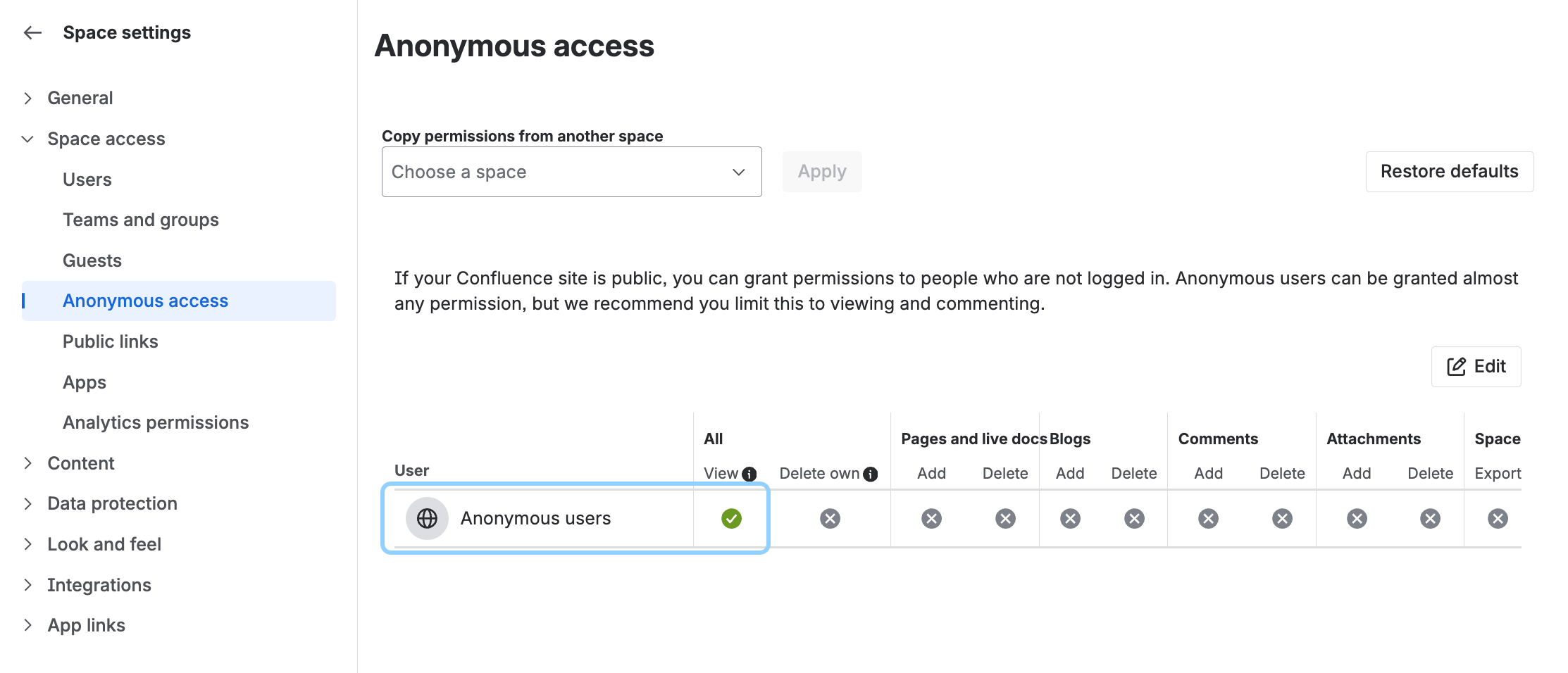Open Apps under Space access
This screenshot has width=1568, height=673.
tap(85, 382)
